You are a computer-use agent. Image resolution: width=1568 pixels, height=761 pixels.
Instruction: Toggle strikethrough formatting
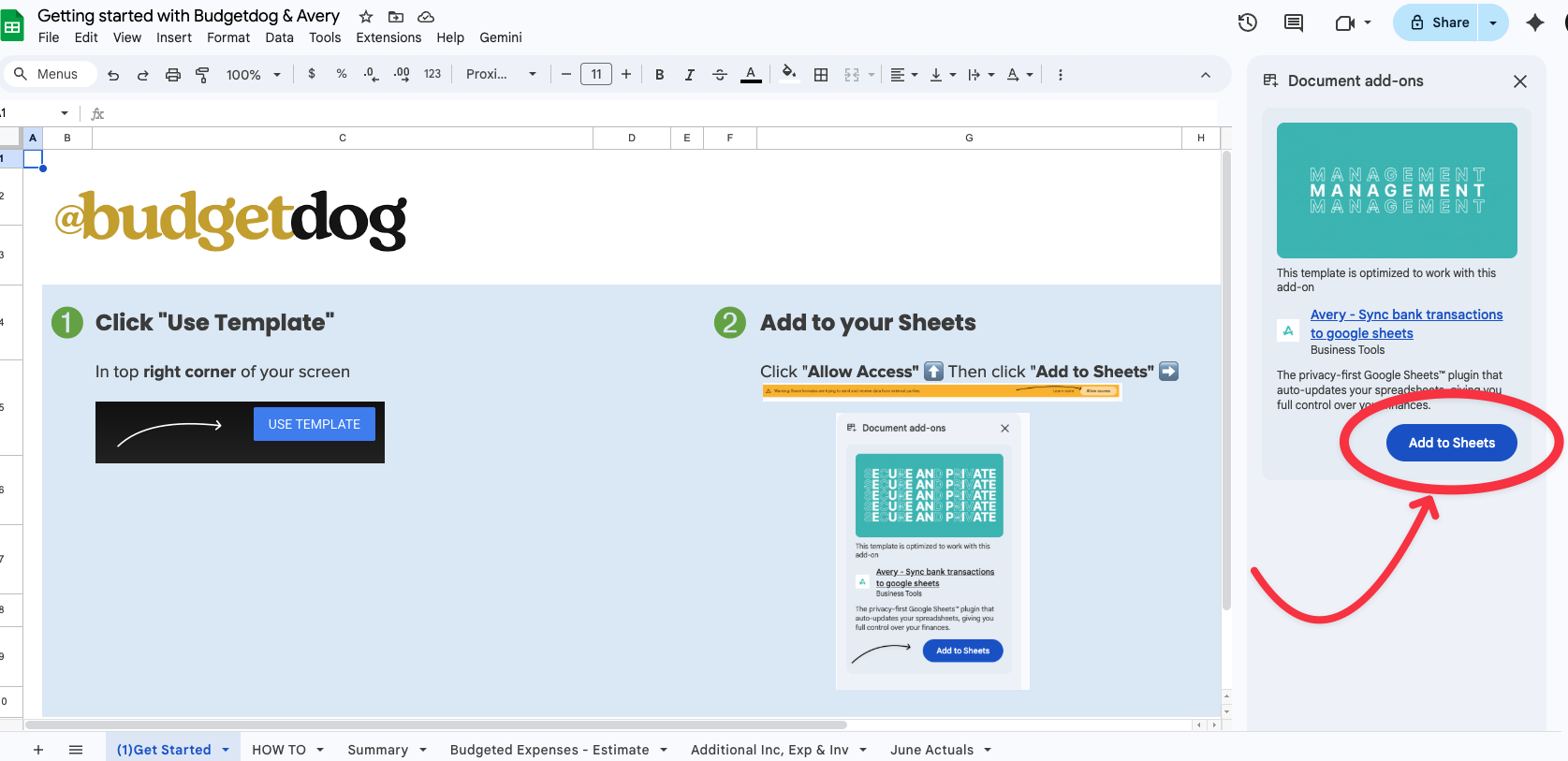coord(720,75)
